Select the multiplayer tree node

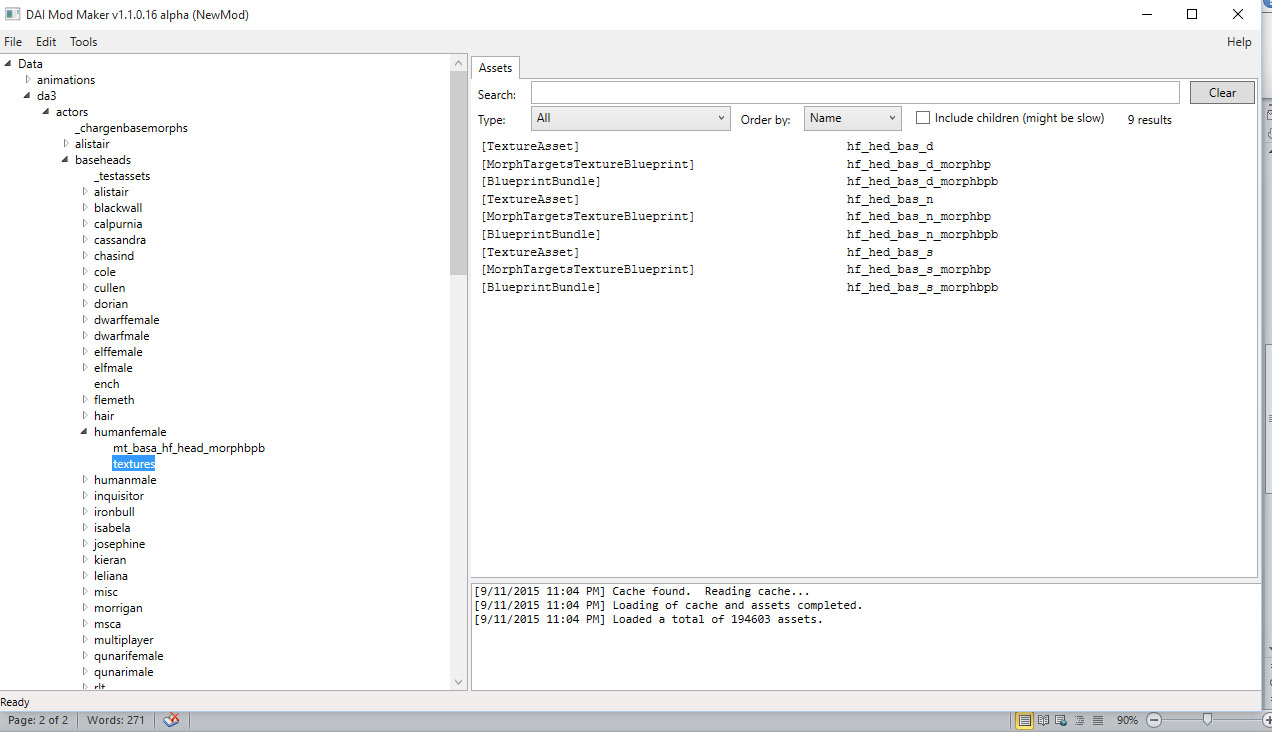pyautogui.click(x=124, y=640)
